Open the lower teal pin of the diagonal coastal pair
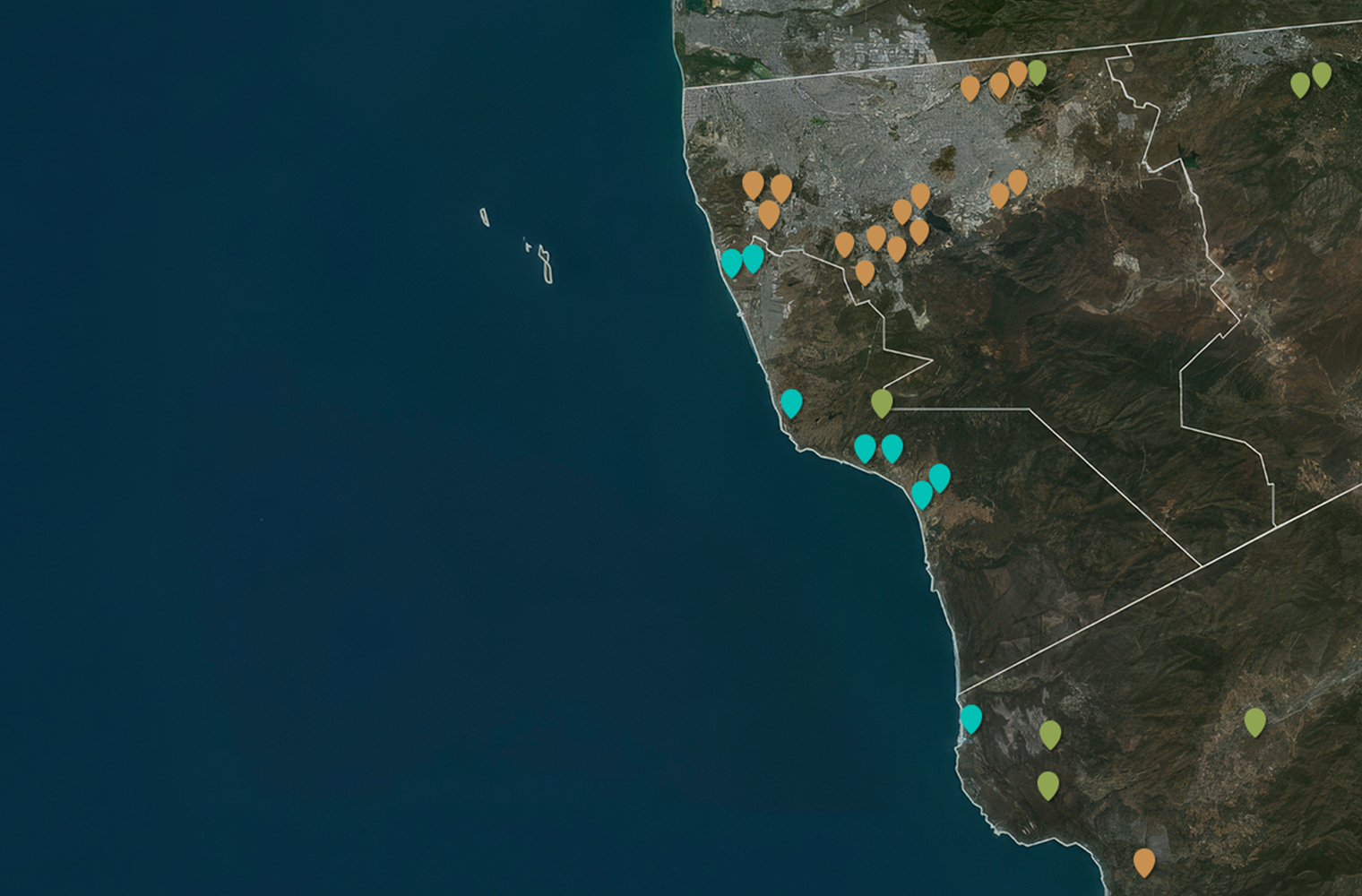The image size is (1362, 896). [922, 495]
